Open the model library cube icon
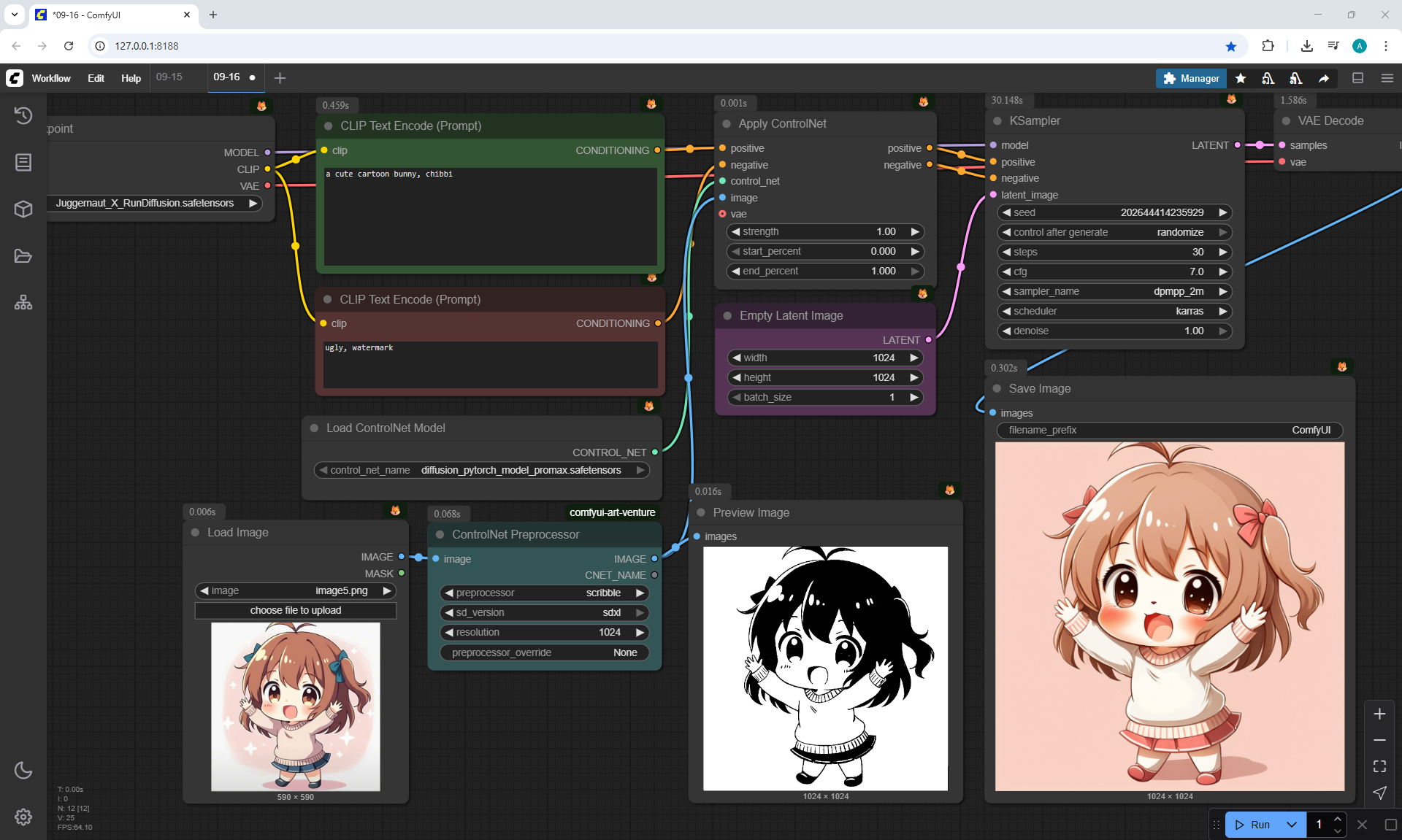This screenshot has width=1402, height=840. (23, 209)
